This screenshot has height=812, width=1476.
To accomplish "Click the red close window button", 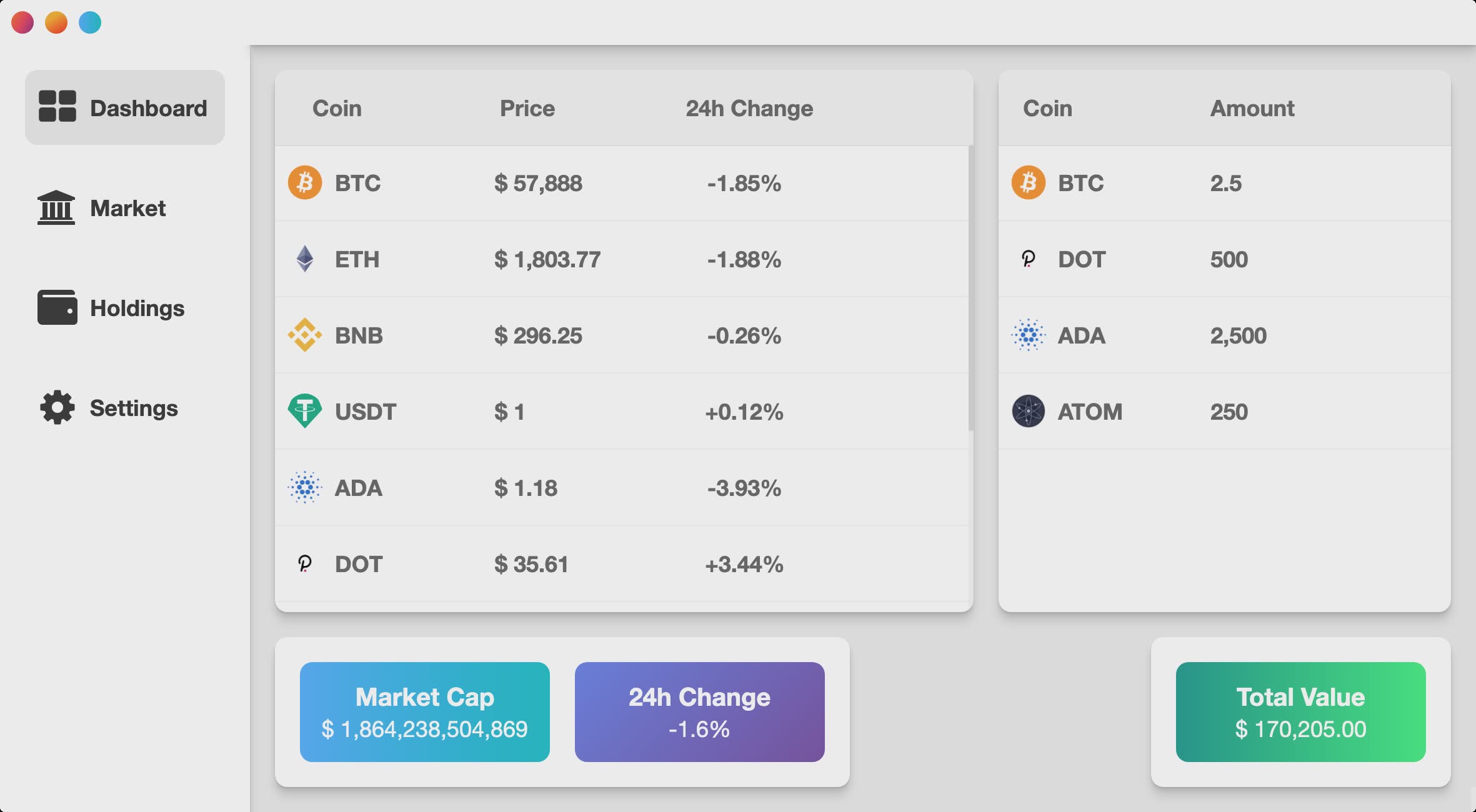I will (x=22, y=22).
